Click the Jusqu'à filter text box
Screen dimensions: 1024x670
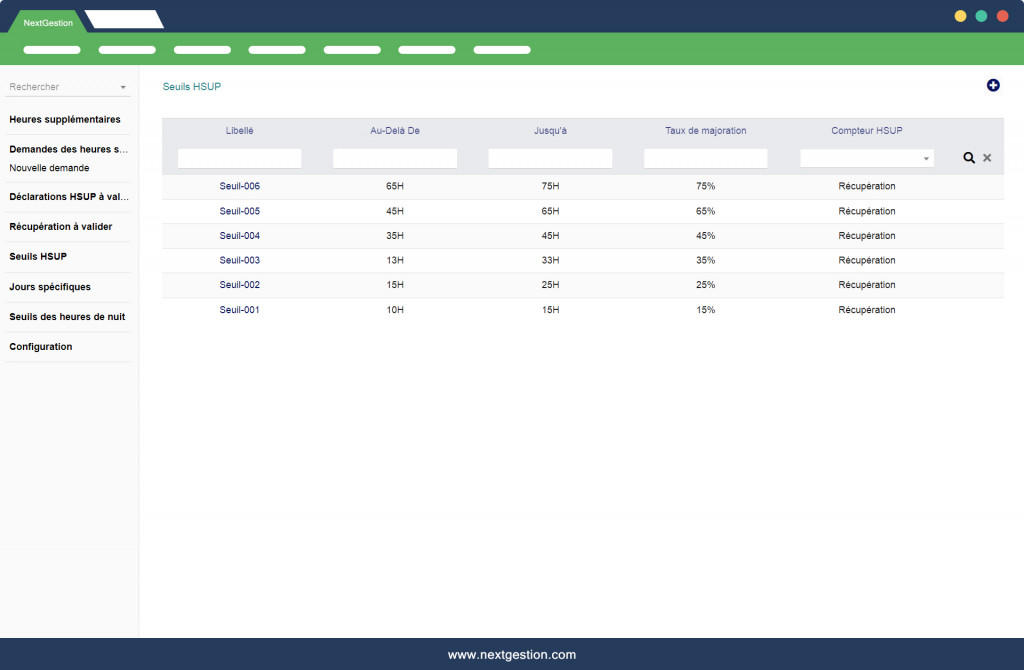pyautogui.click(x=550, y=158)
